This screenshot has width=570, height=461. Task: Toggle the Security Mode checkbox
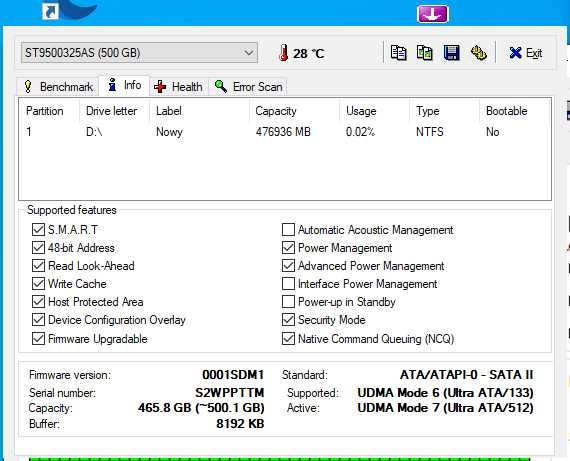(288, 320)
